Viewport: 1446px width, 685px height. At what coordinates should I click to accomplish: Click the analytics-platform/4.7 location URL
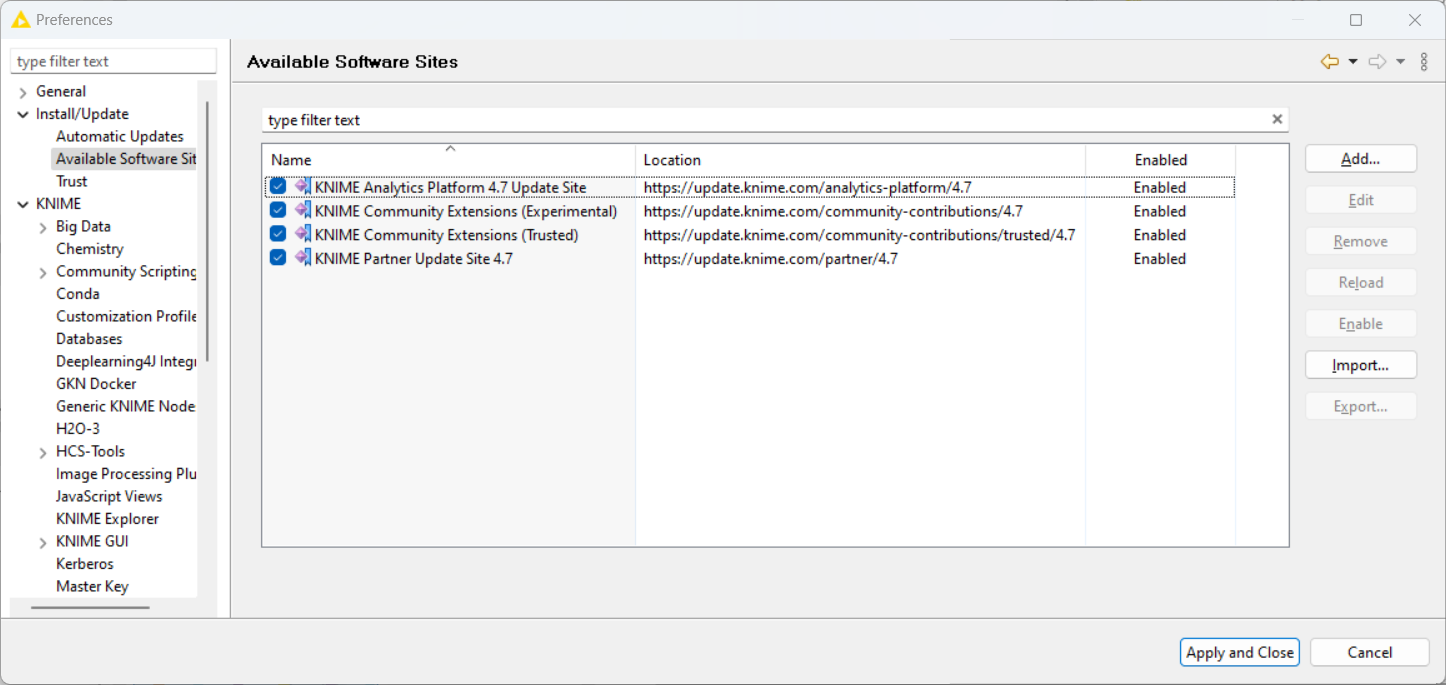coord(807,187)
